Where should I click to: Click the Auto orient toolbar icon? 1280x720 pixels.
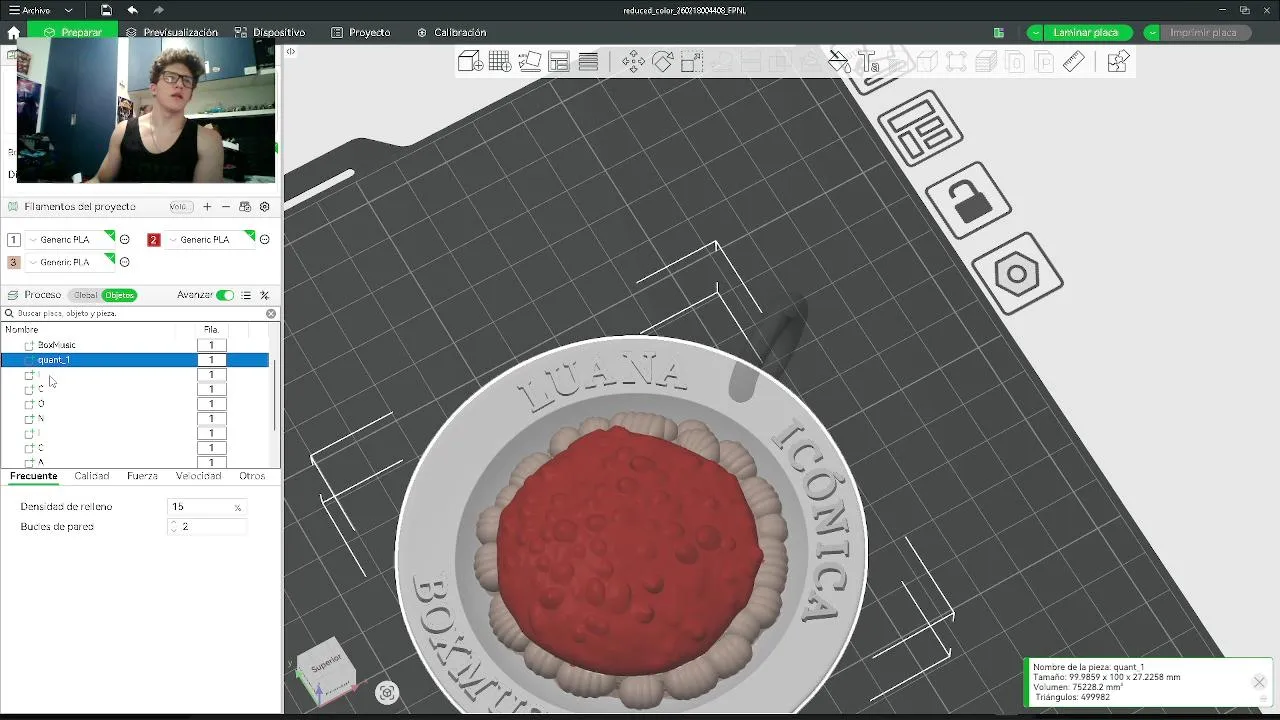tap(530, 62)
